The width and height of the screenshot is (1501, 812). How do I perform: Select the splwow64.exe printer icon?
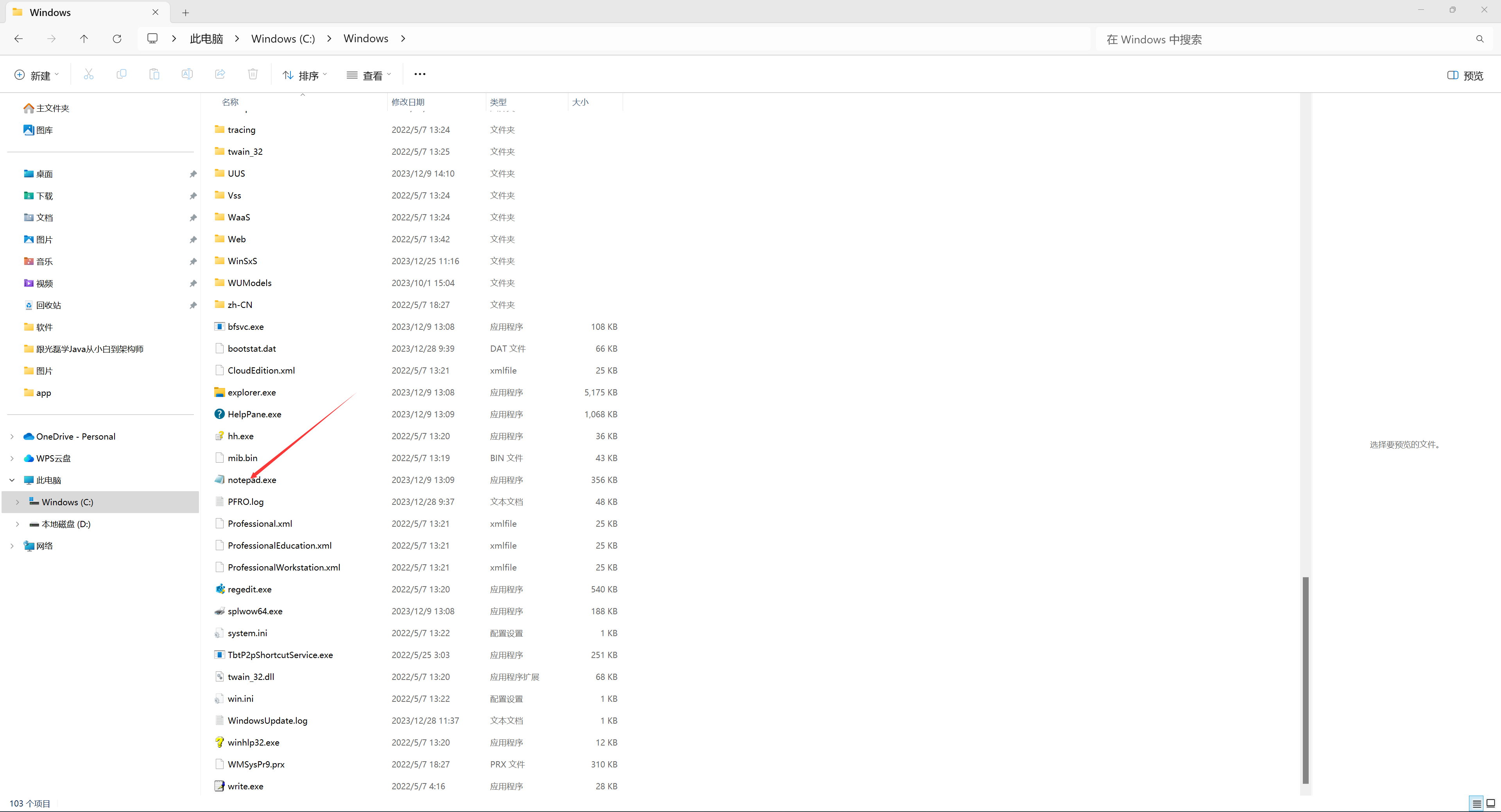(219, 611)
